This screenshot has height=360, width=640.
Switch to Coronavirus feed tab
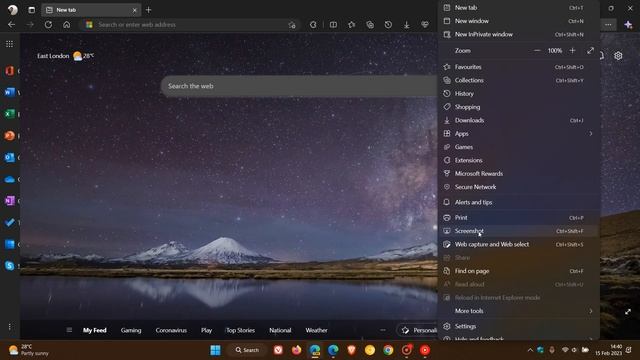pos(171,330)
